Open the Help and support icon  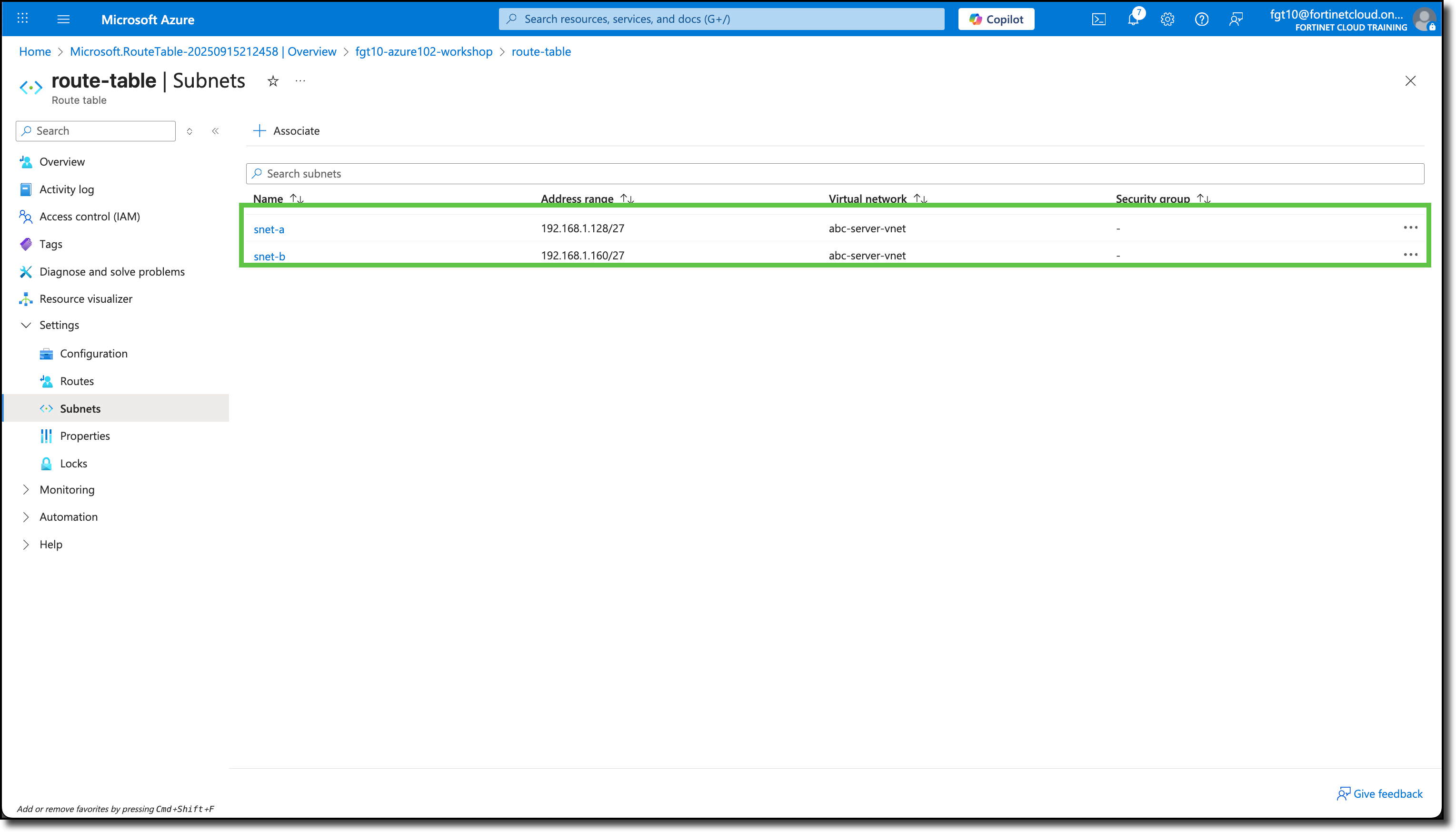[1201, 19]
